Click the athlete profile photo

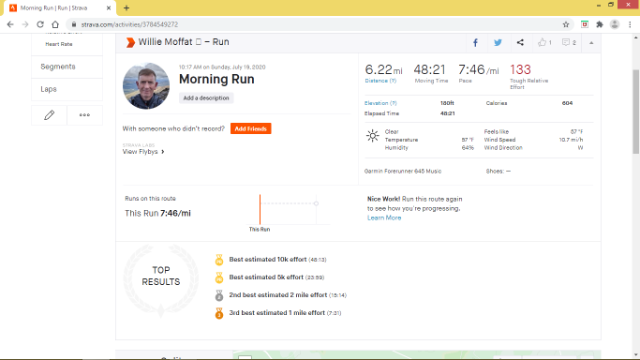click(x=146, y=86)
